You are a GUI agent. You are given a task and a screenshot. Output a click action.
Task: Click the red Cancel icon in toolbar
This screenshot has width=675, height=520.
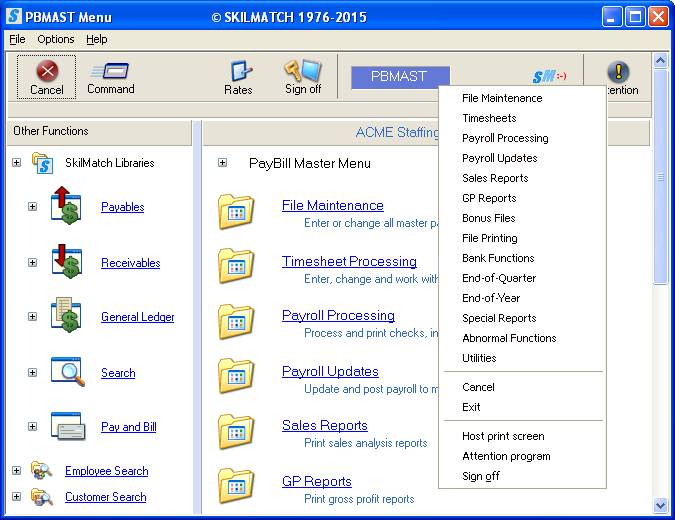tap(47, 71)
